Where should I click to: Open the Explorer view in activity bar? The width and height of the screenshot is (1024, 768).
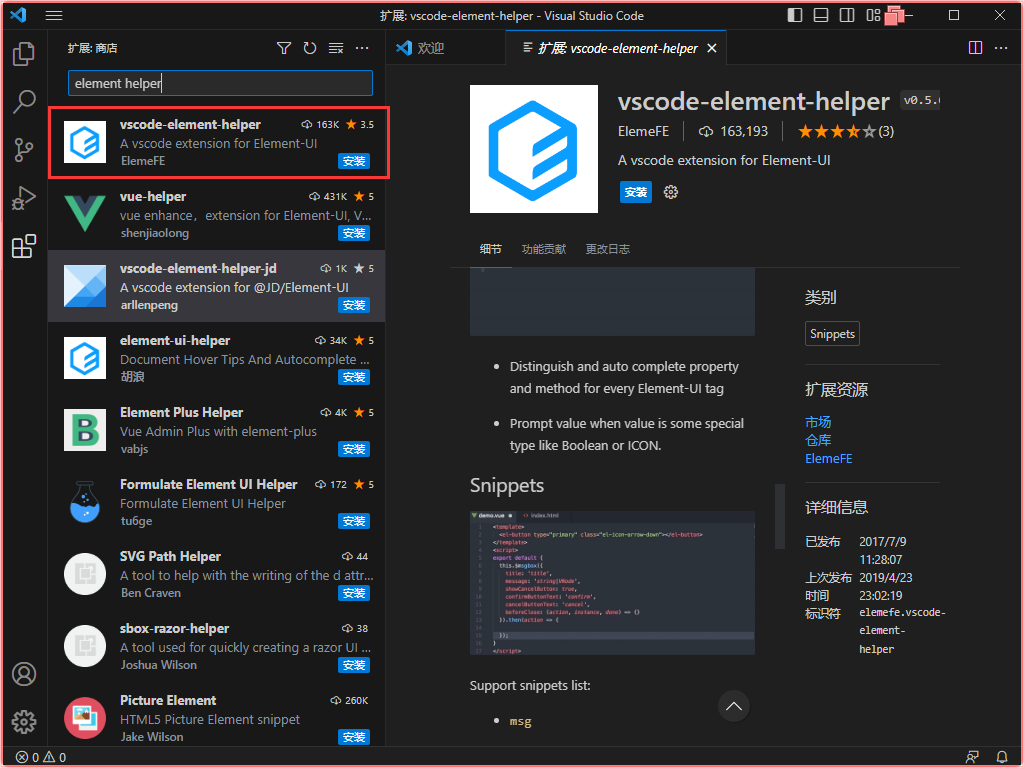pyautogui.click(x=24, y=54)
